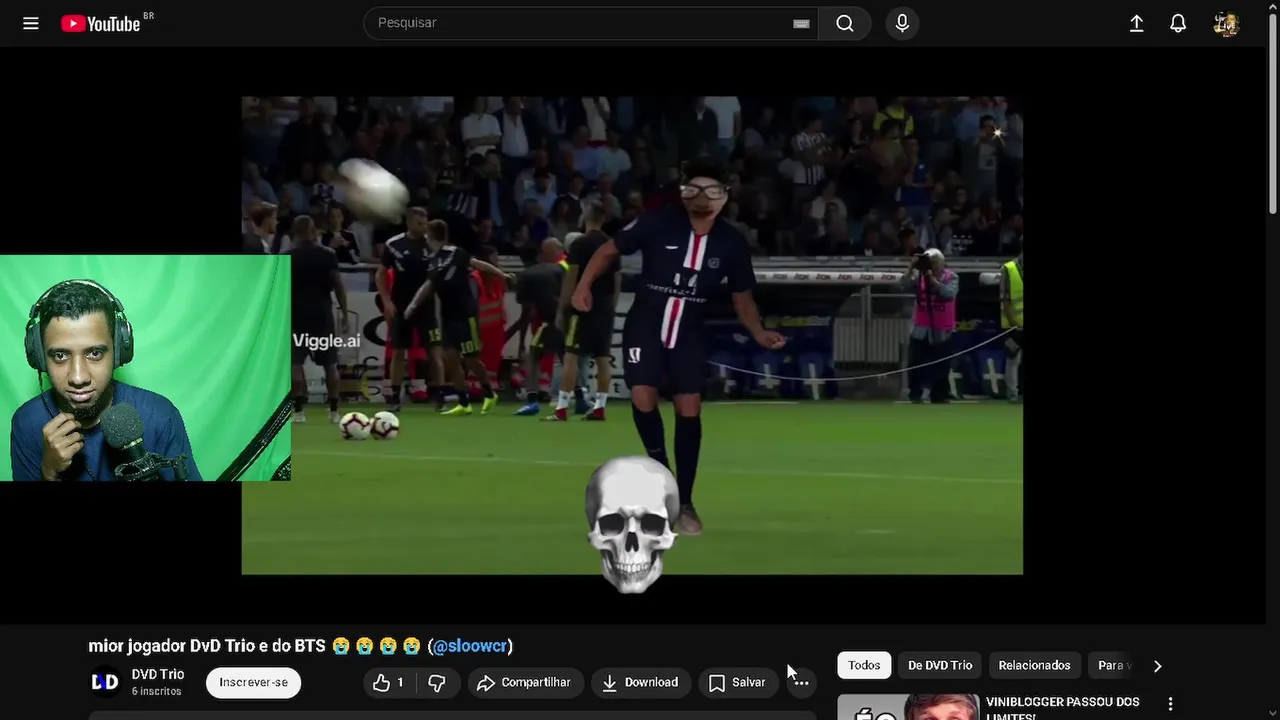Select the Relacionados filter chip
The image size is (1280, 720).
pyautogui.click(x=1034, y=665)
